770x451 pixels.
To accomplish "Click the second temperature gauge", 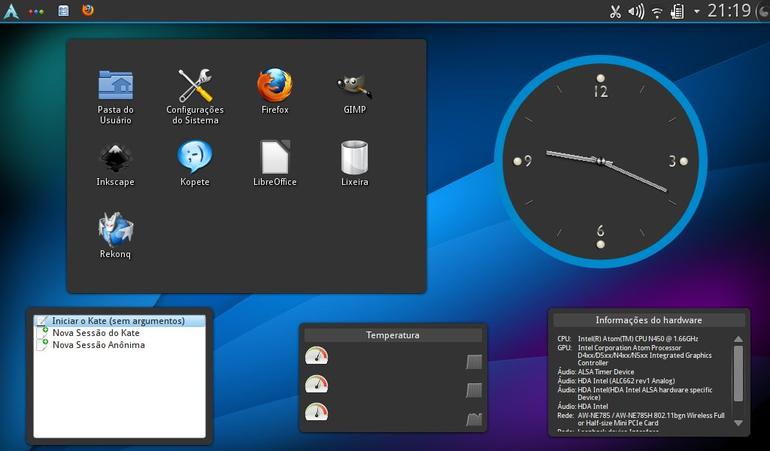I will (316, 384).
